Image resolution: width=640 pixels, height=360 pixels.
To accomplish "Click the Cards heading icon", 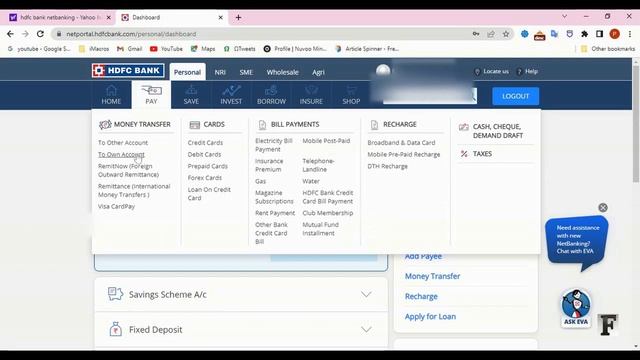I will [195, 125].
